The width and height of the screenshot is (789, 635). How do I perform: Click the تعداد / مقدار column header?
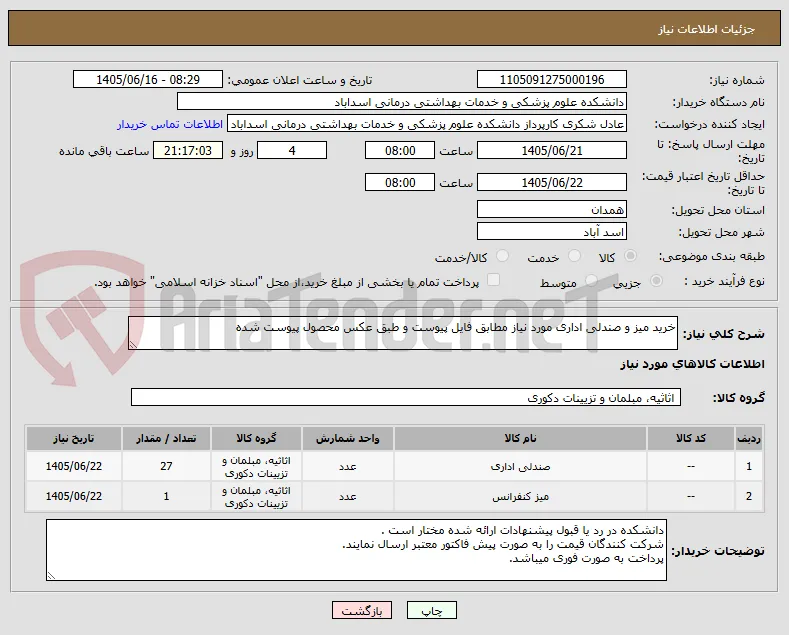click(x=167, y=439)
